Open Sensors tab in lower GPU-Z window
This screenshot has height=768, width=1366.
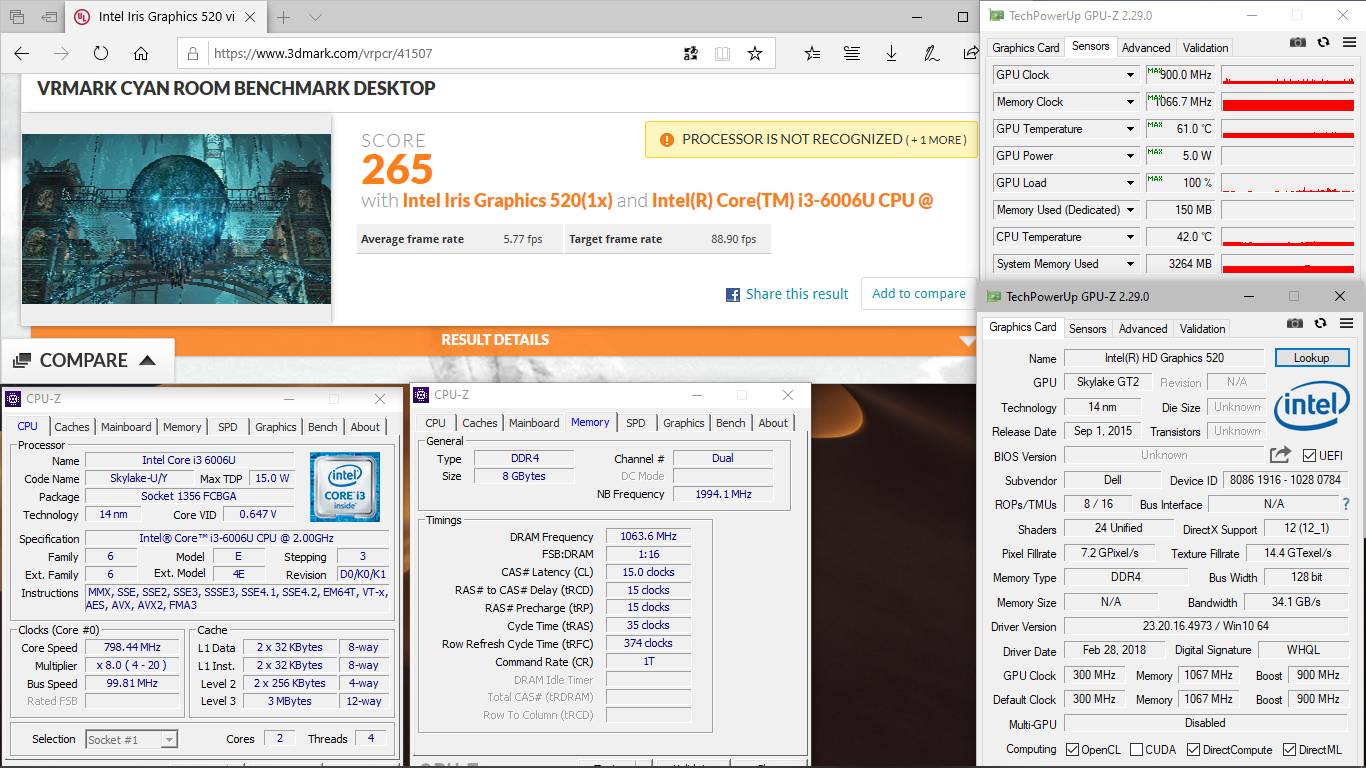pos(1087,329)
